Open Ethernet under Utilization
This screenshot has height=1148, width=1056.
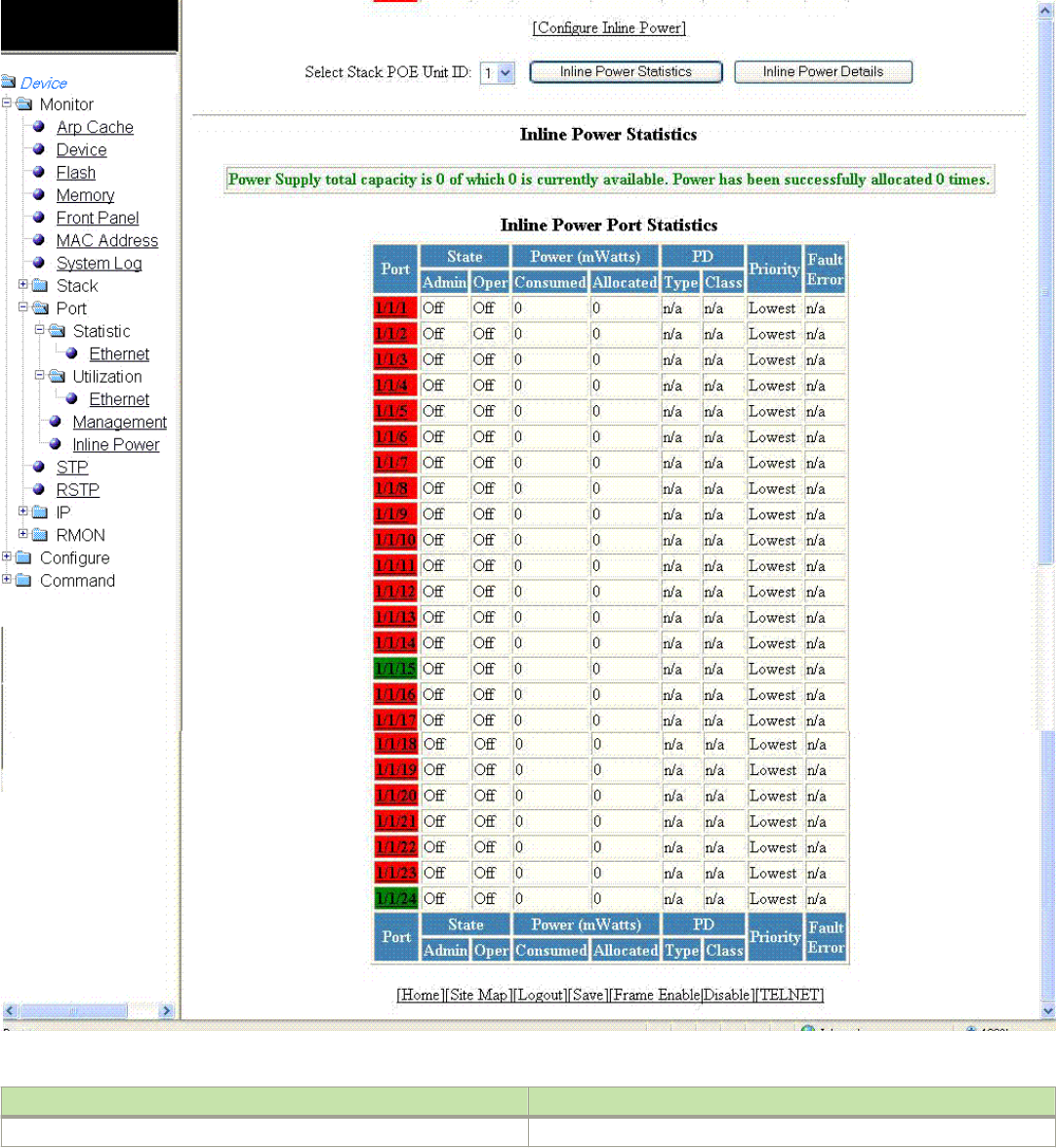point(119,400)
